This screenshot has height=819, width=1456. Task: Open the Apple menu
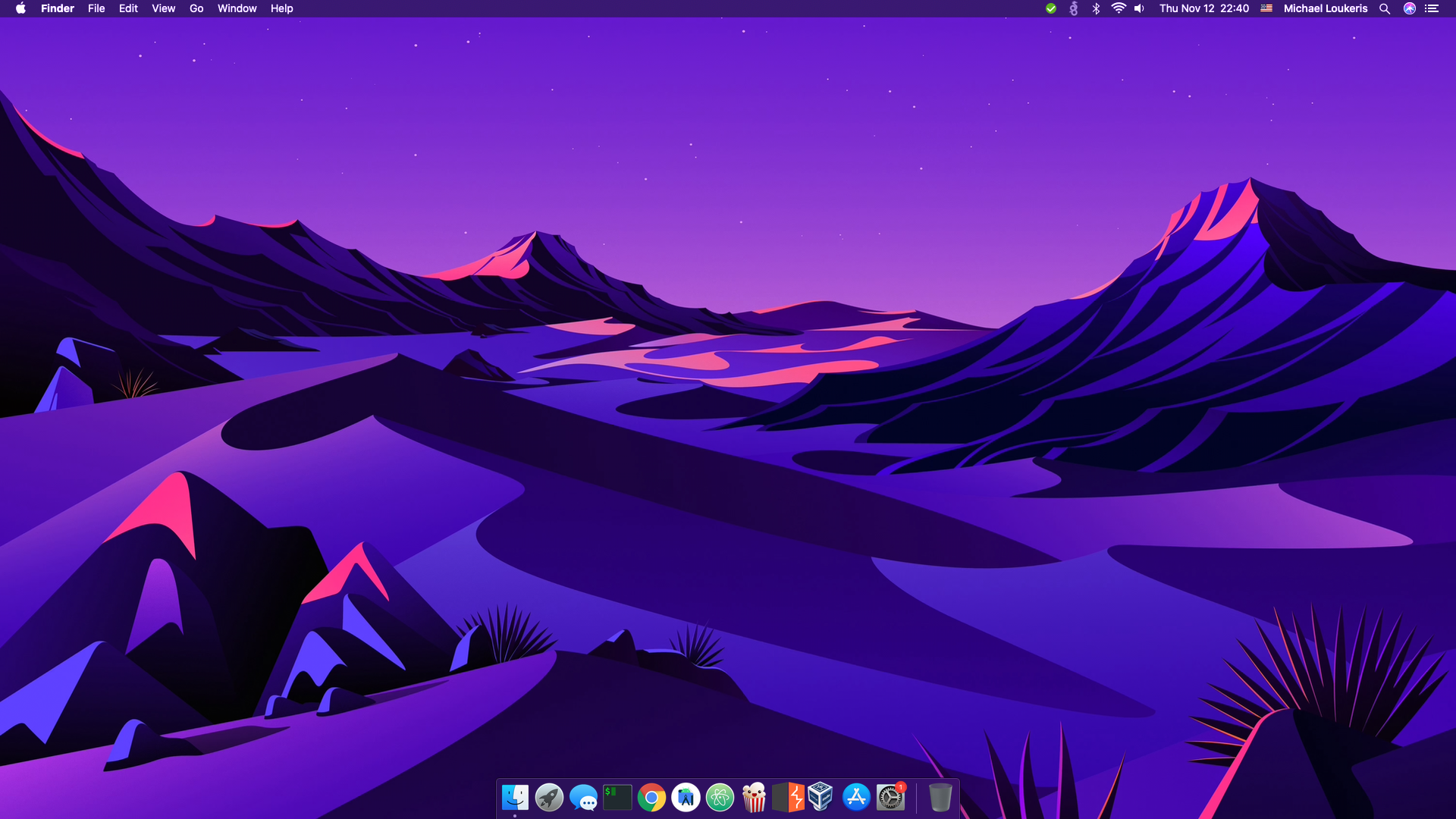point(20,8)
